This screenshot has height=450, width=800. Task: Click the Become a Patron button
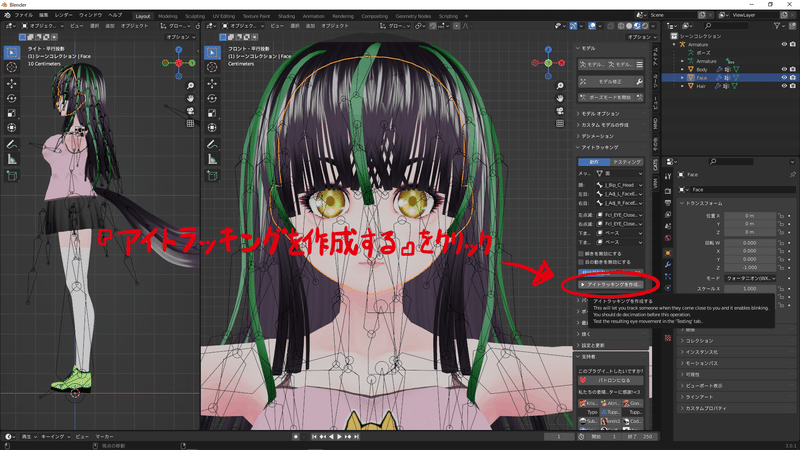611,381
